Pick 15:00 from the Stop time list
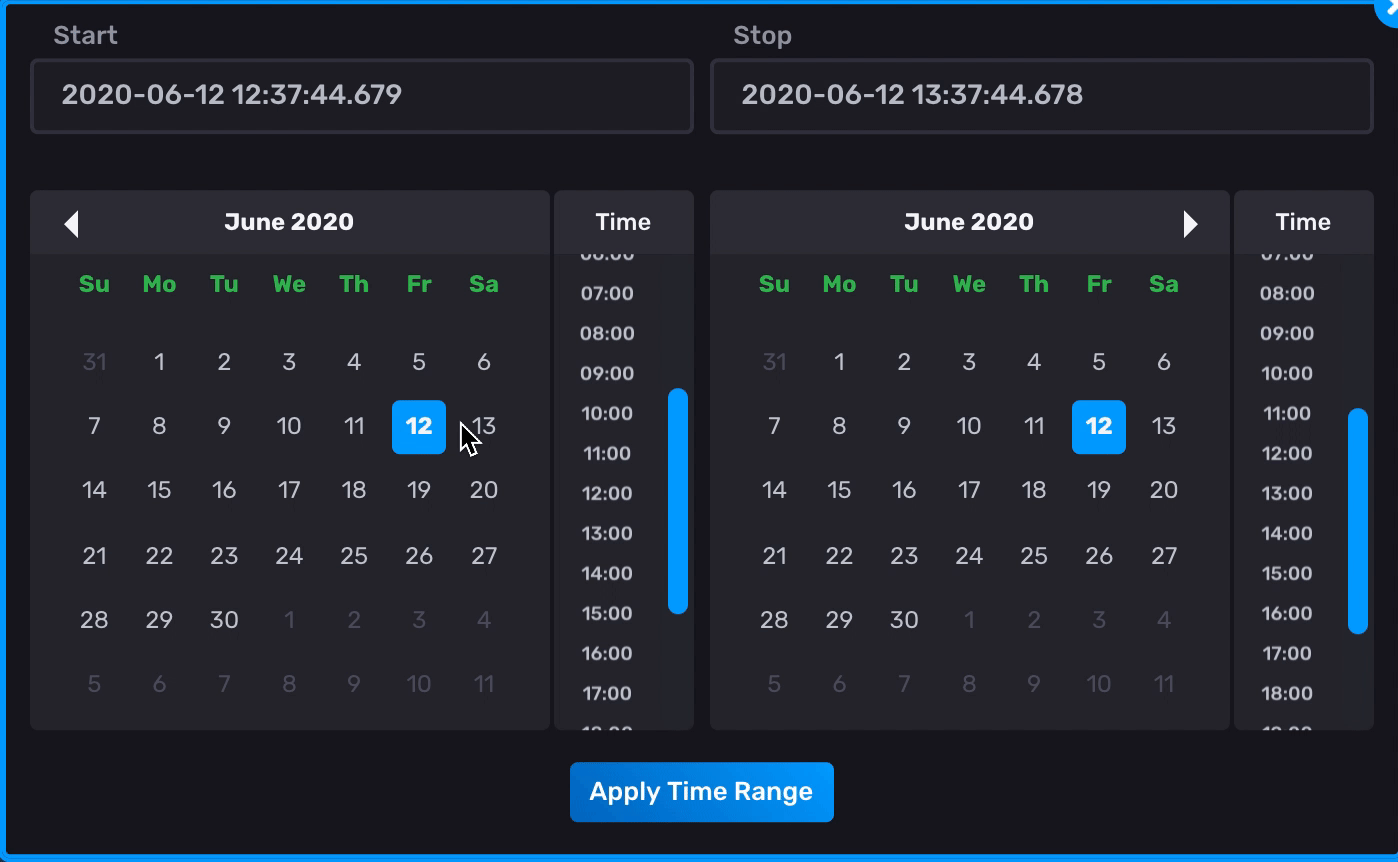This screenshot has height=862, width=1398. [1286, 573]
